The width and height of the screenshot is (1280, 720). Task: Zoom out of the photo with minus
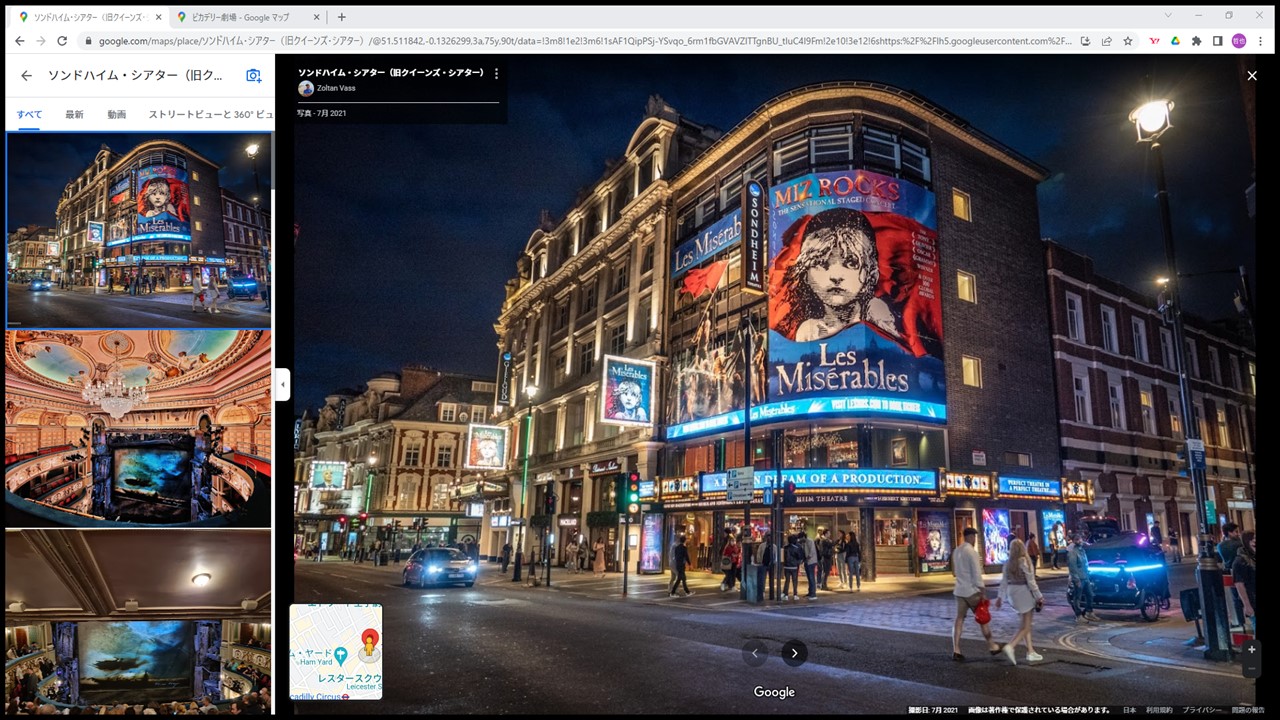(1251, 668)
